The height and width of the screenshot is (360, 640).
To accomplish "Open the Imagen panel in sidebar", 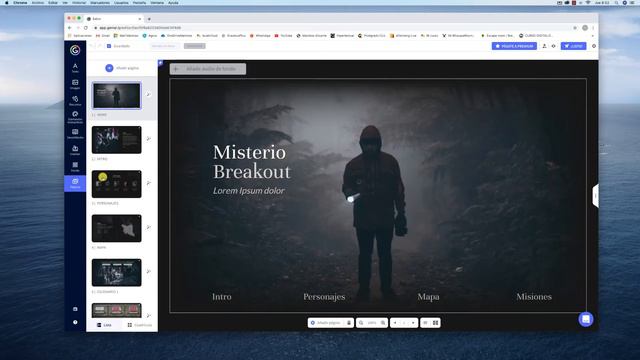I will [x=75, y=84].
